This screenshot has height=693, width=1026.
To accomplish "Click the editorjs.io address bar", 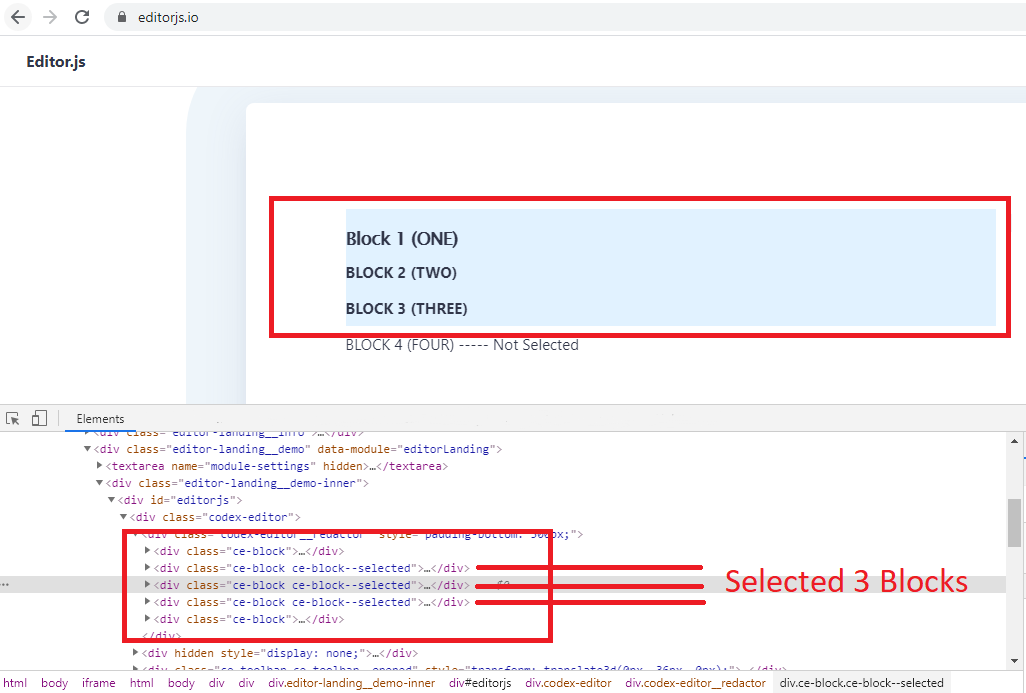I will [563, 17].
